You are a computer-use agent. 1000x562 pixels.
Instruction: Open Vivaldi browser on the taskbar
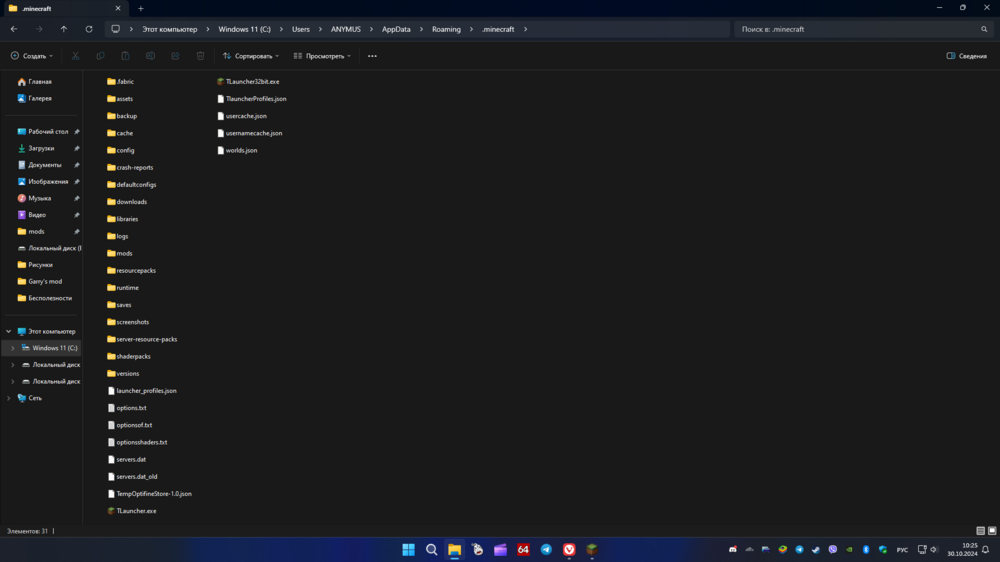pos(570,549)
